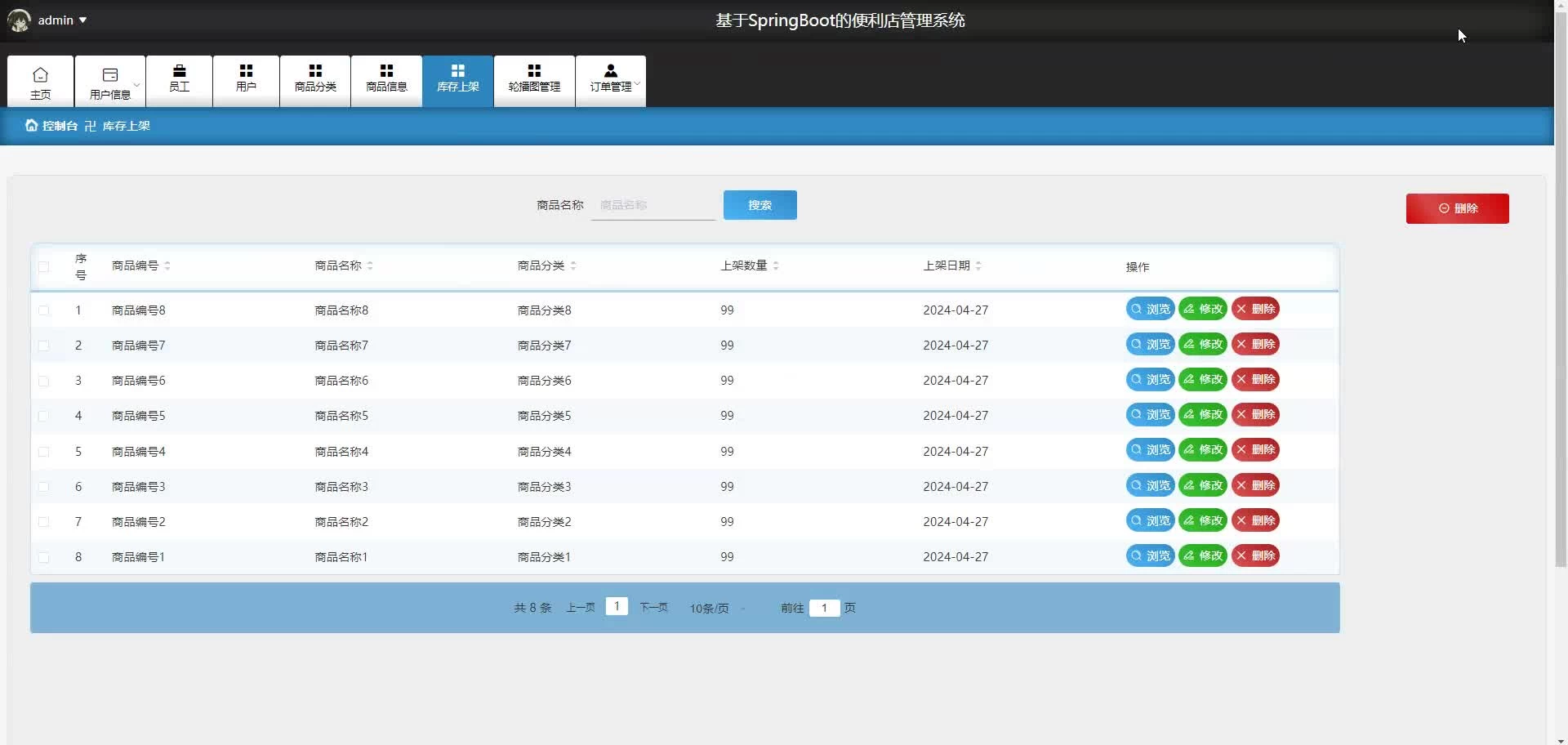
Task: Sort by the 上架数量 column arrows
Action: tap(776, 266)
